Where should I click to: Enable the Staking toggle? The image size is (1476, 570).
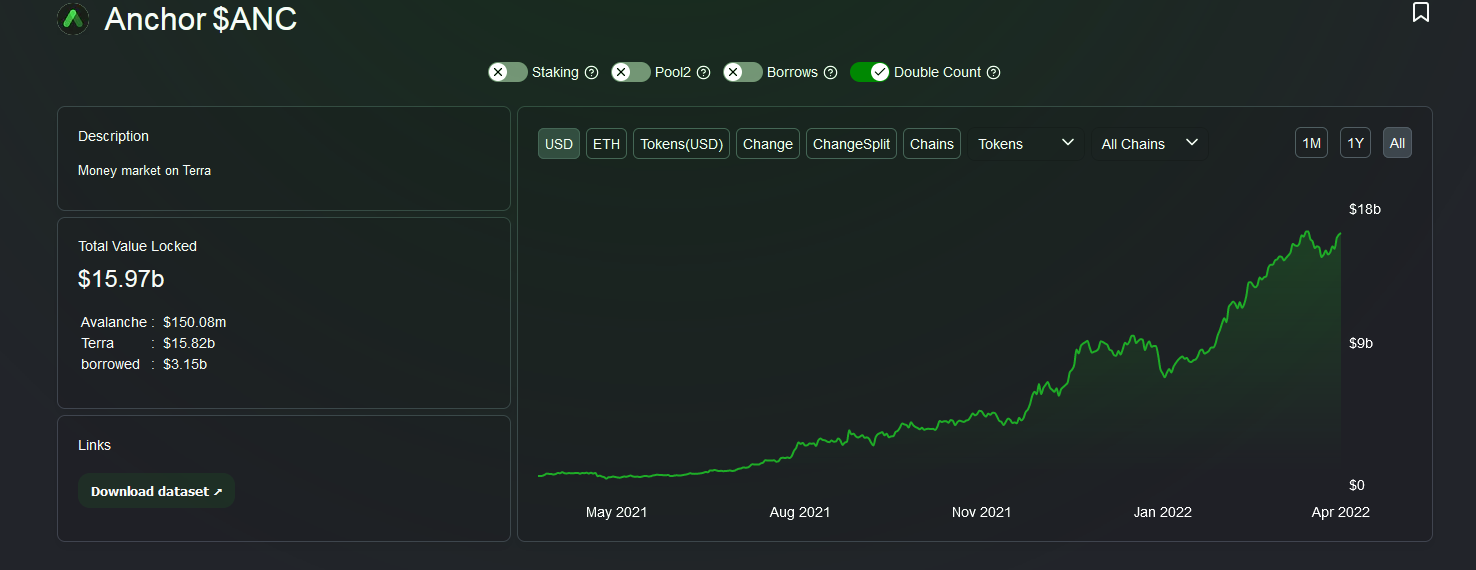(508, 72)
